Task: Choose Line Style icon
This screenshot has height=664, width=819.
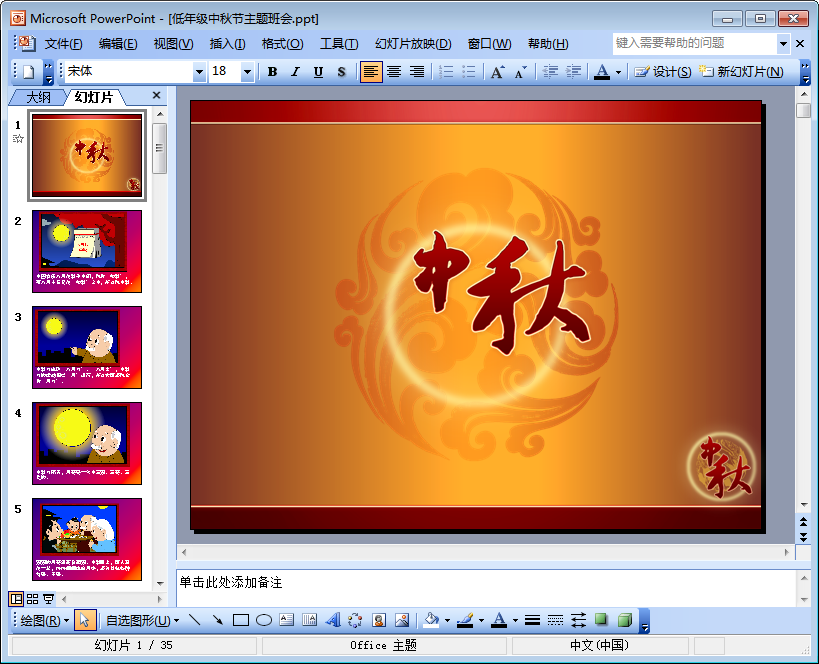Action: click(532, 620)
